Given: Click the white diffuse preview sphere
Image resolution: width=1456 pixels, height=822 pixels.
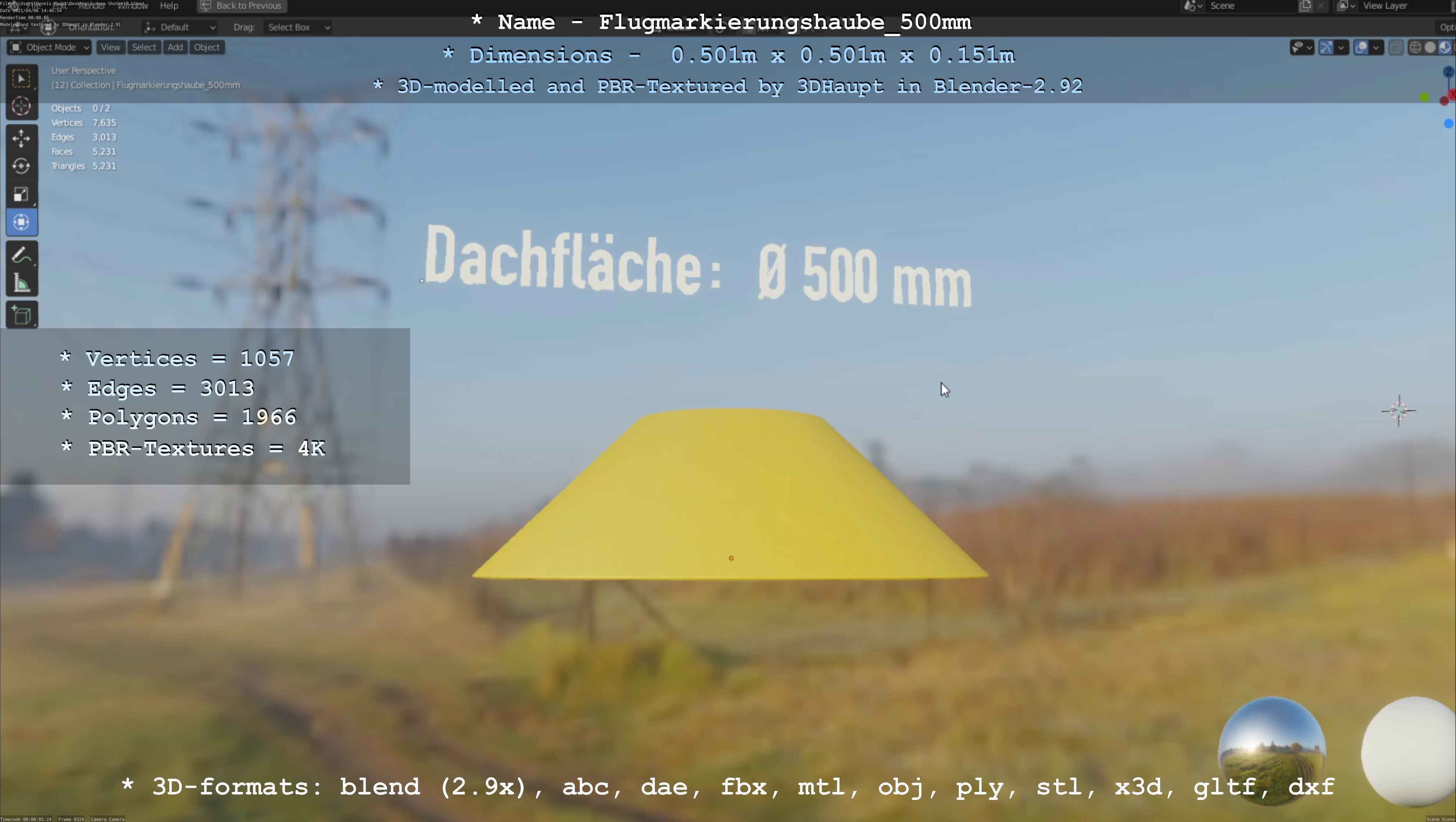Looking at the screenshot, I should click(x=1409, y=752).
